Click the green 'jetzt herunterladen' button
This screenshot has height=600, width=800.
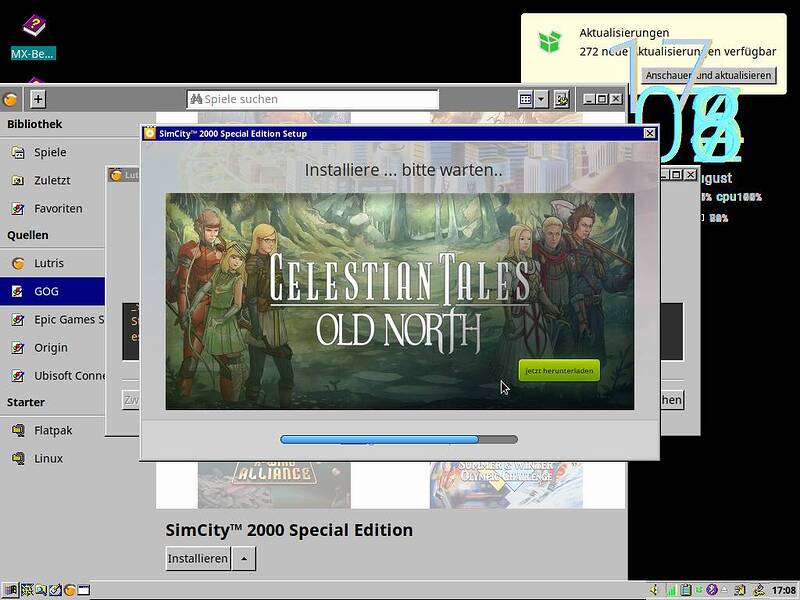click(x=559, y=371)
